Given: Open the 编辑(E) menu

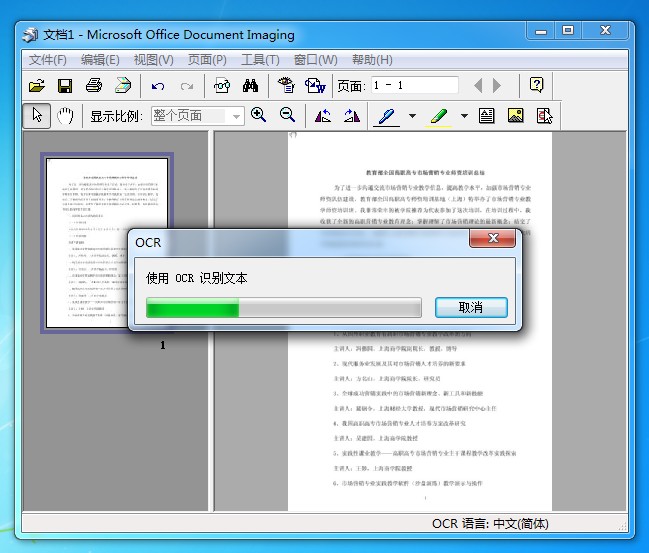Looking at the screenshot, I should coord(100,60).
